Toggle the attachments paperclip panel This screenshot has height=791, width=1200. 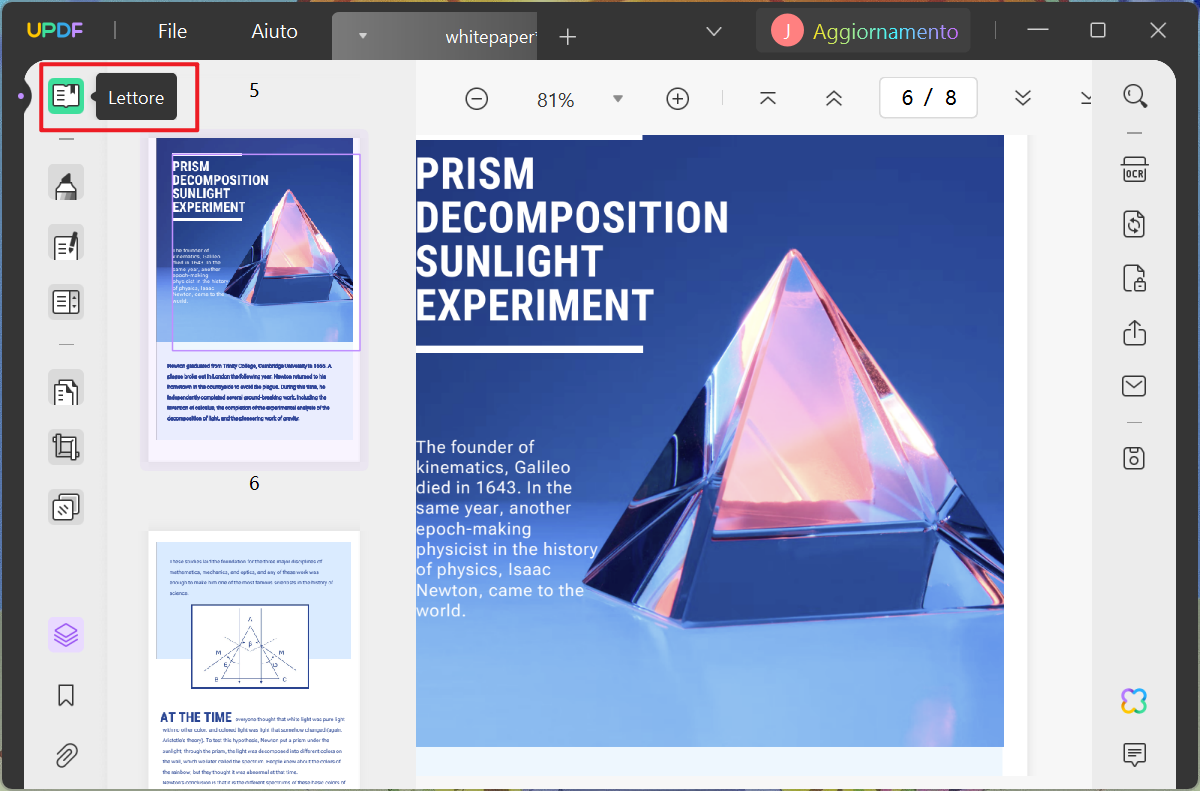66,754
